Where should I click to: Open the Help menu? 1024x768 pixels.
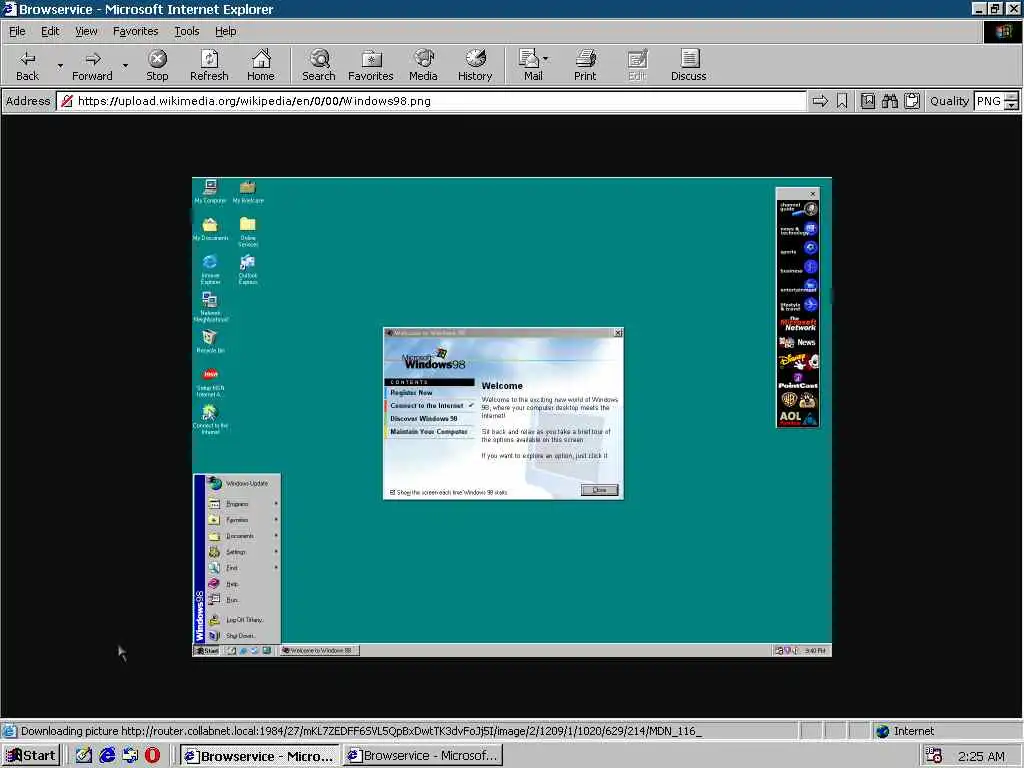coord(225,31)
